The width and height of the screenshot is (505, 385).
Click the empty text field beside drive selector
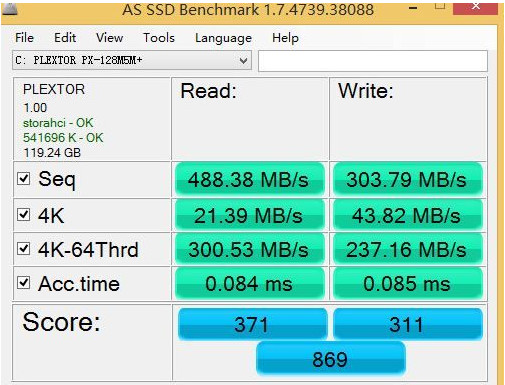(373, 61)
